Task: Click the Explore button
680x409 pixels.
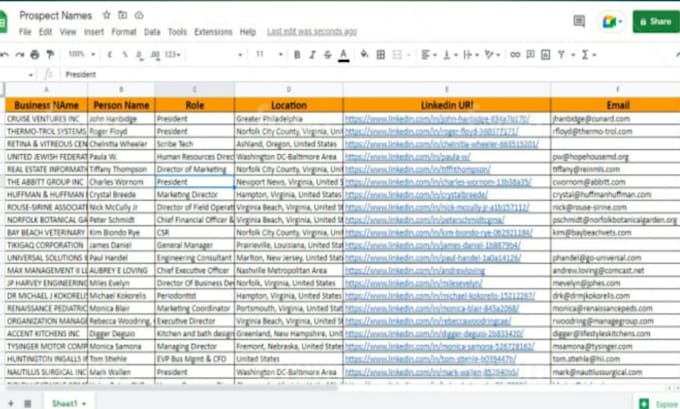Action: 657,404
